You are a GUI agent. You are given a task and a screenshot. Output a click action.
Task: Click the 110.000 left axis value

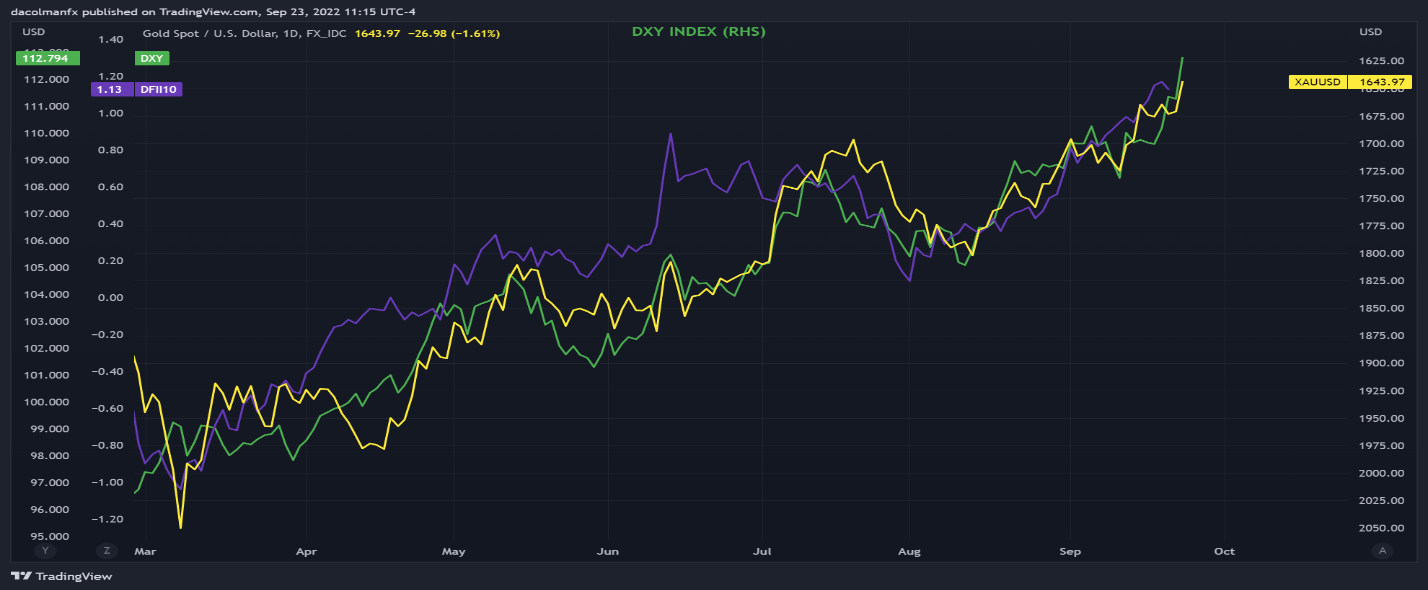45,133
